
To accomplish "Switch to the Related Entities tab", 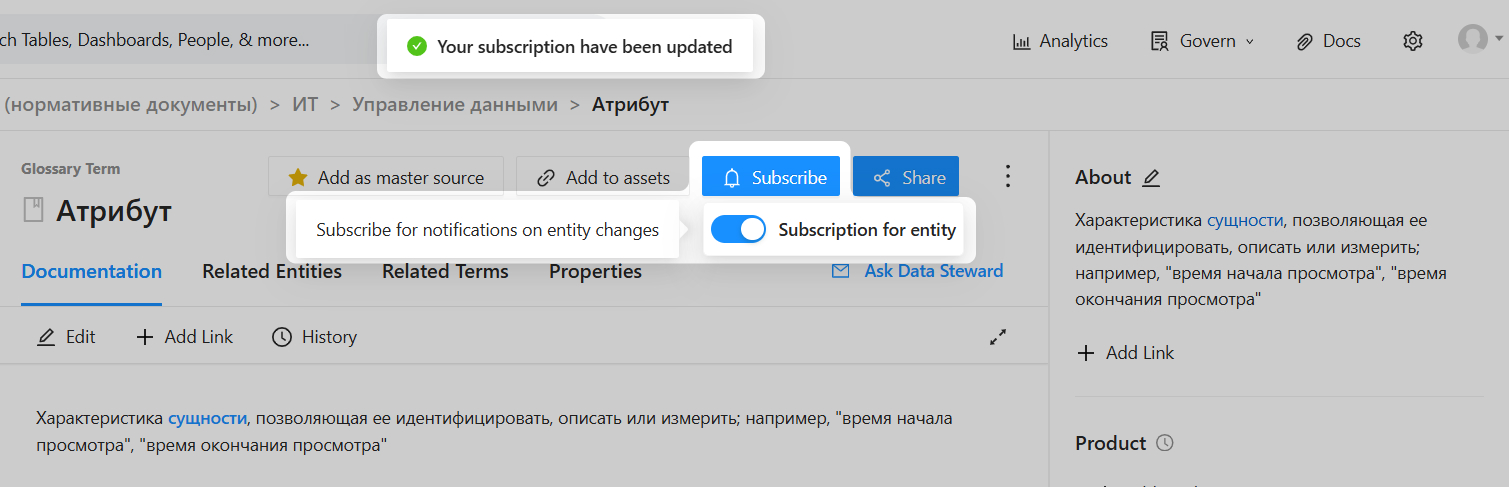I will tap(272, 271).
